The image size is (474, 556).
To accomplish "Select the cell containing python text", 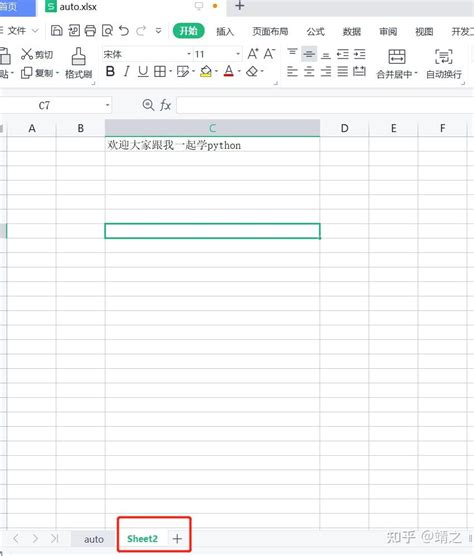I will (x=212, y=145).
